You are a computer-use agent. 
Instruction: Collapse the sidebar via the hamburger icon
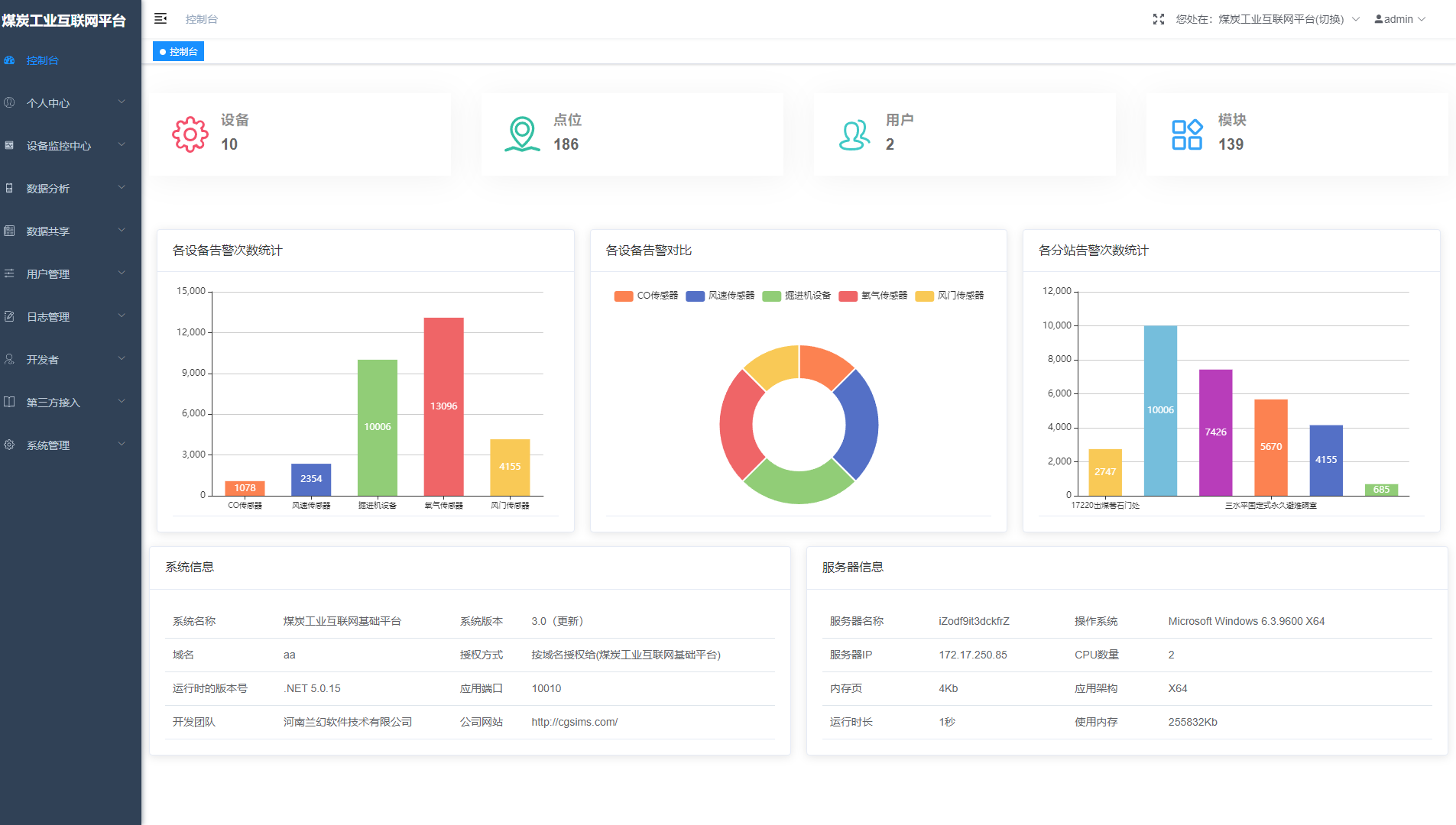[161, 18]
